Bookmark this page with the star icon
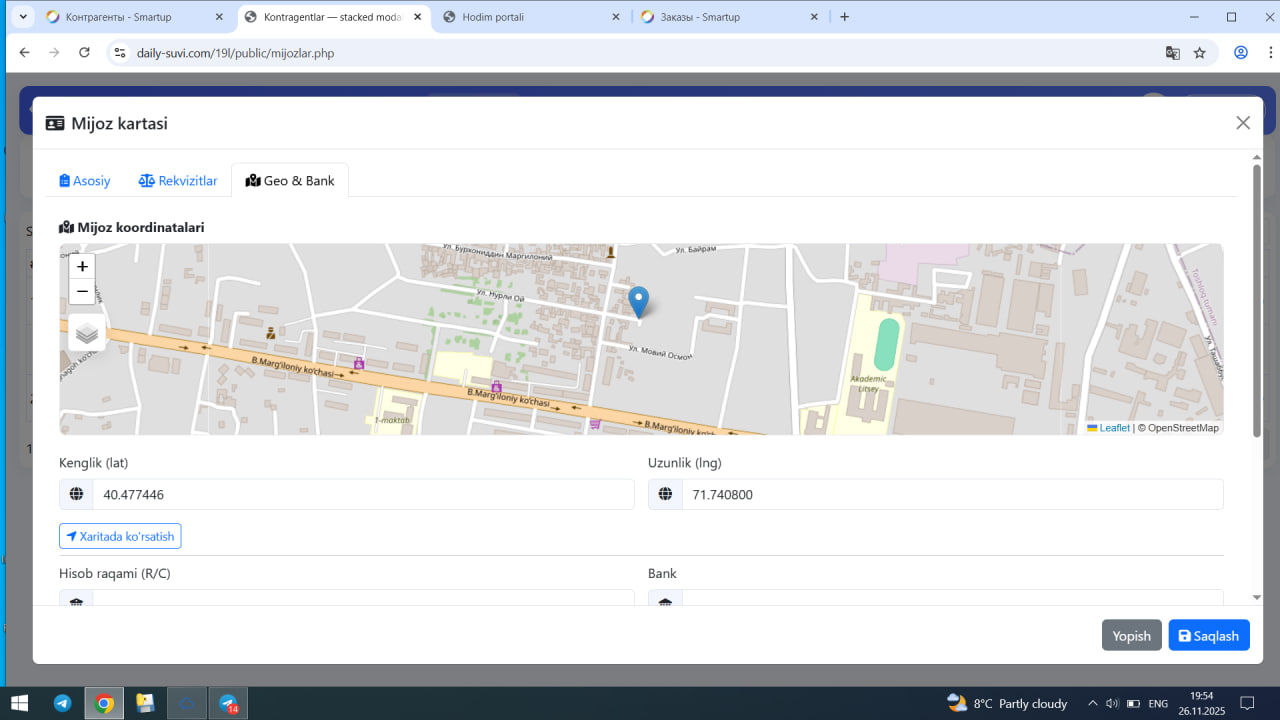1280x720 pixels. tap(1200, 53)
